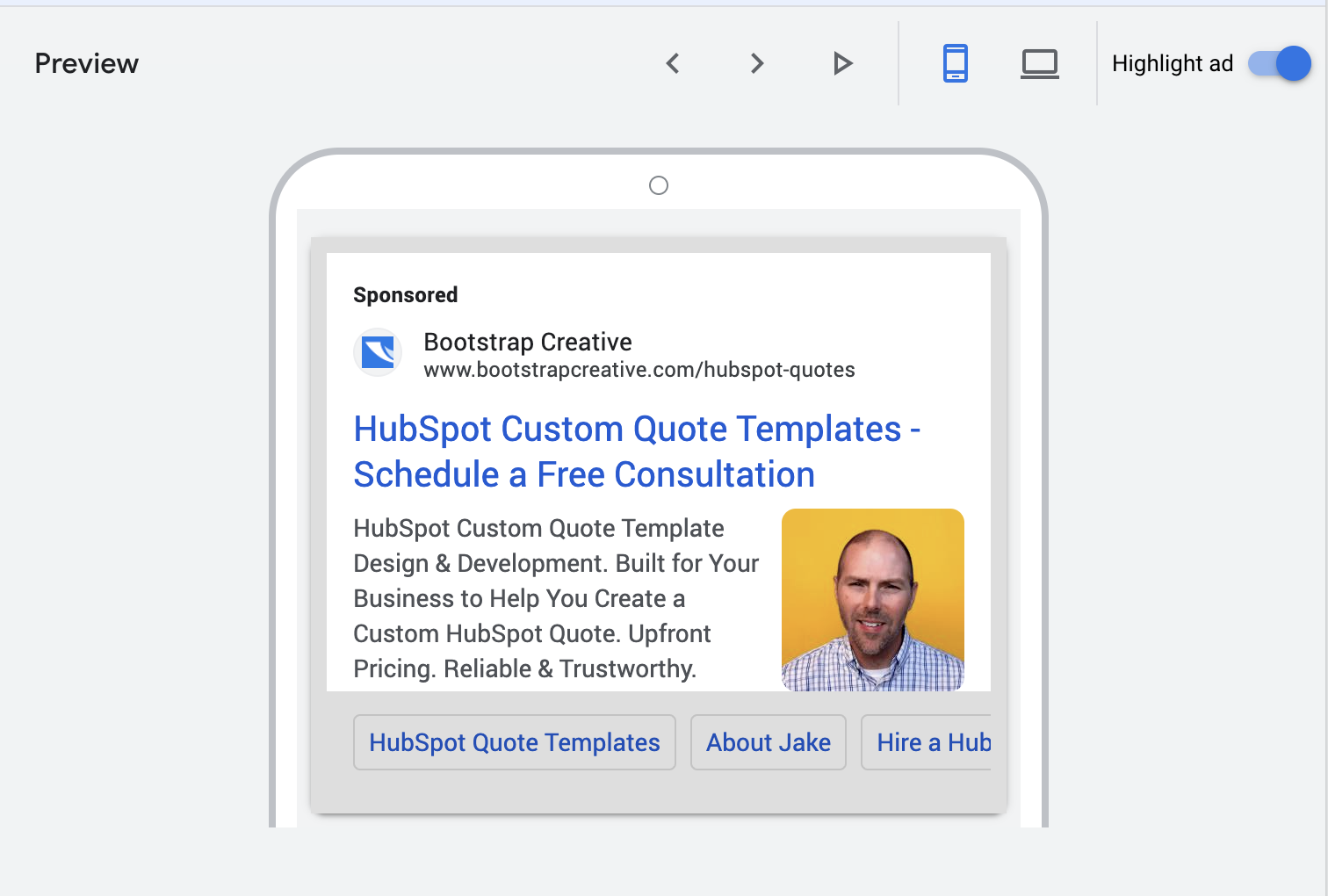Switch to mobile device preview
Viewport: 1328px width, 896px height.
click(x=955, y=63)
